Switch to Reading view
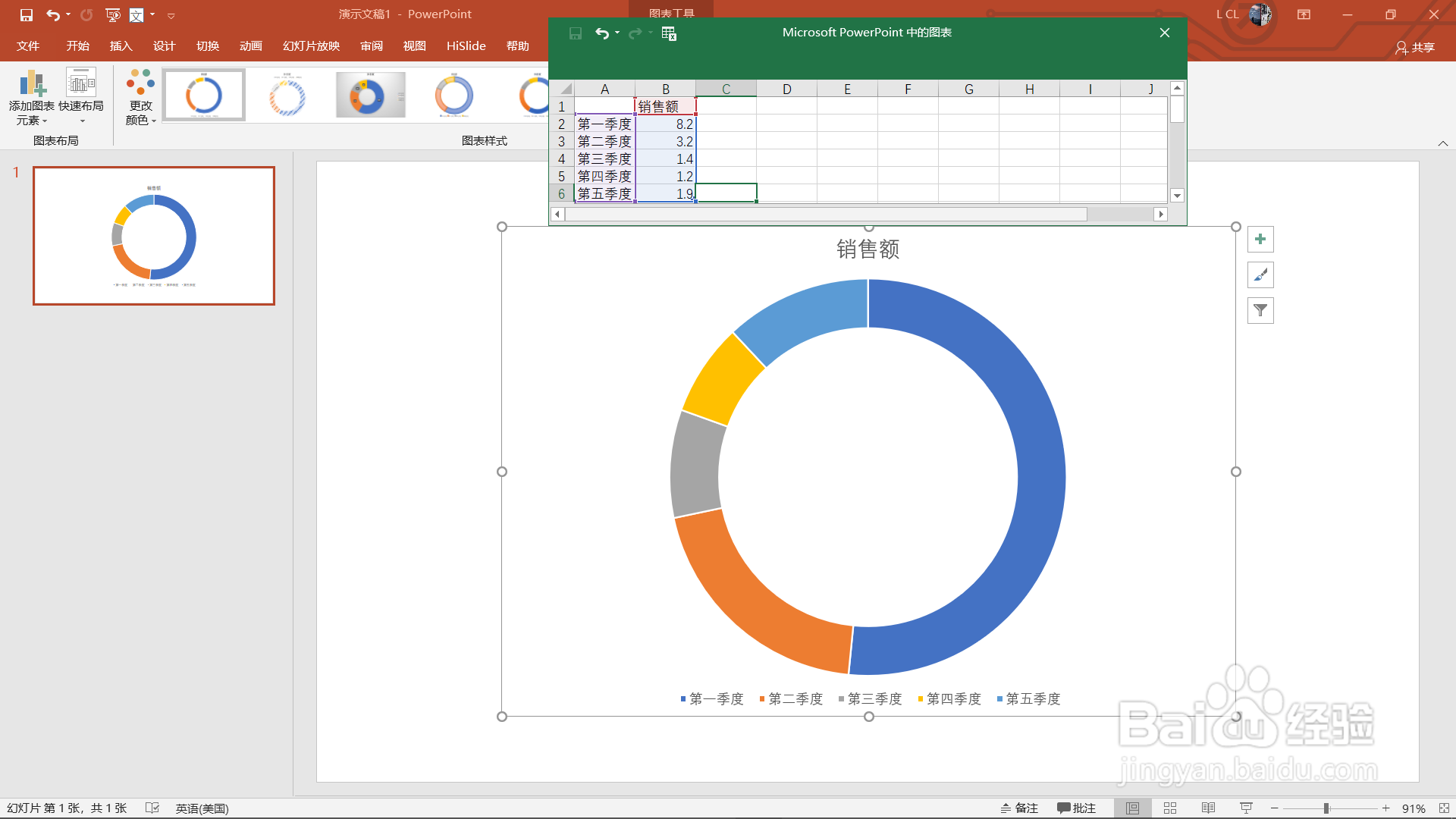 coord(1208,808)
